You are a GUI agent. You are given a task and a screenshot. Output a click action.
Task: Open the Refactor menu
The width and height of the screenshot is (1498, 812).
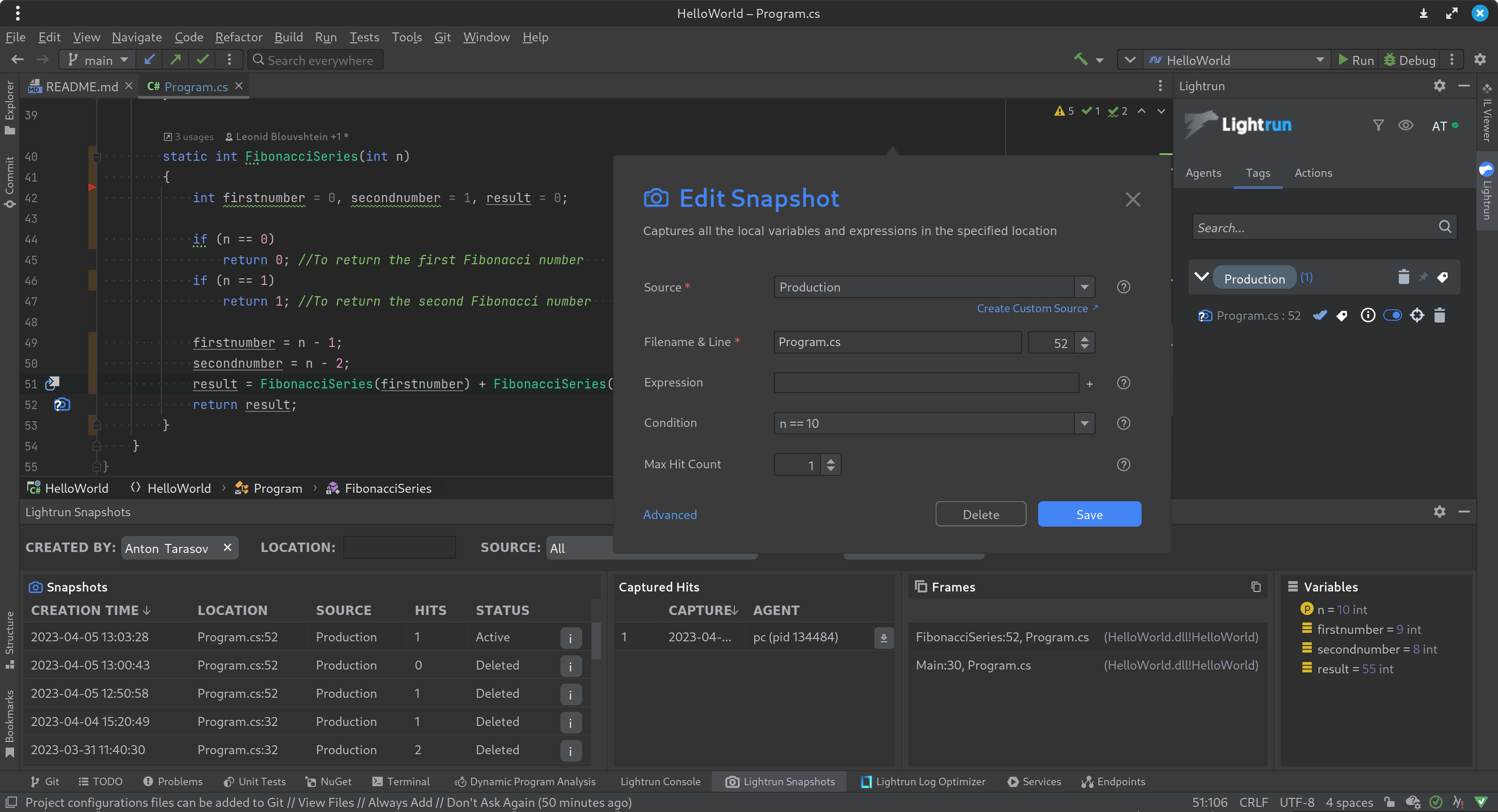click(x=238, y=37)
